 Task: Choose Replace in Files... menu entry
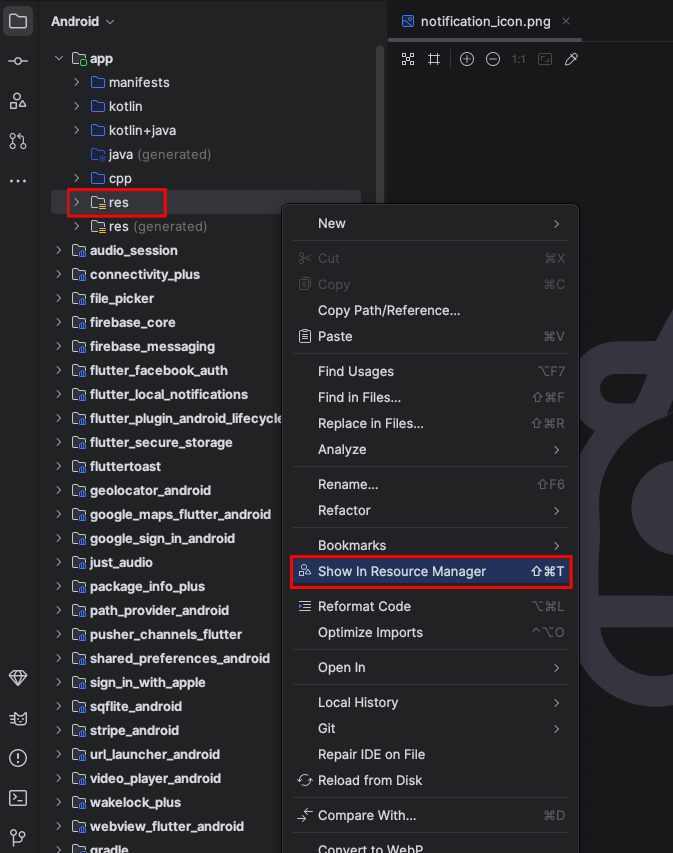coord(430,424)
